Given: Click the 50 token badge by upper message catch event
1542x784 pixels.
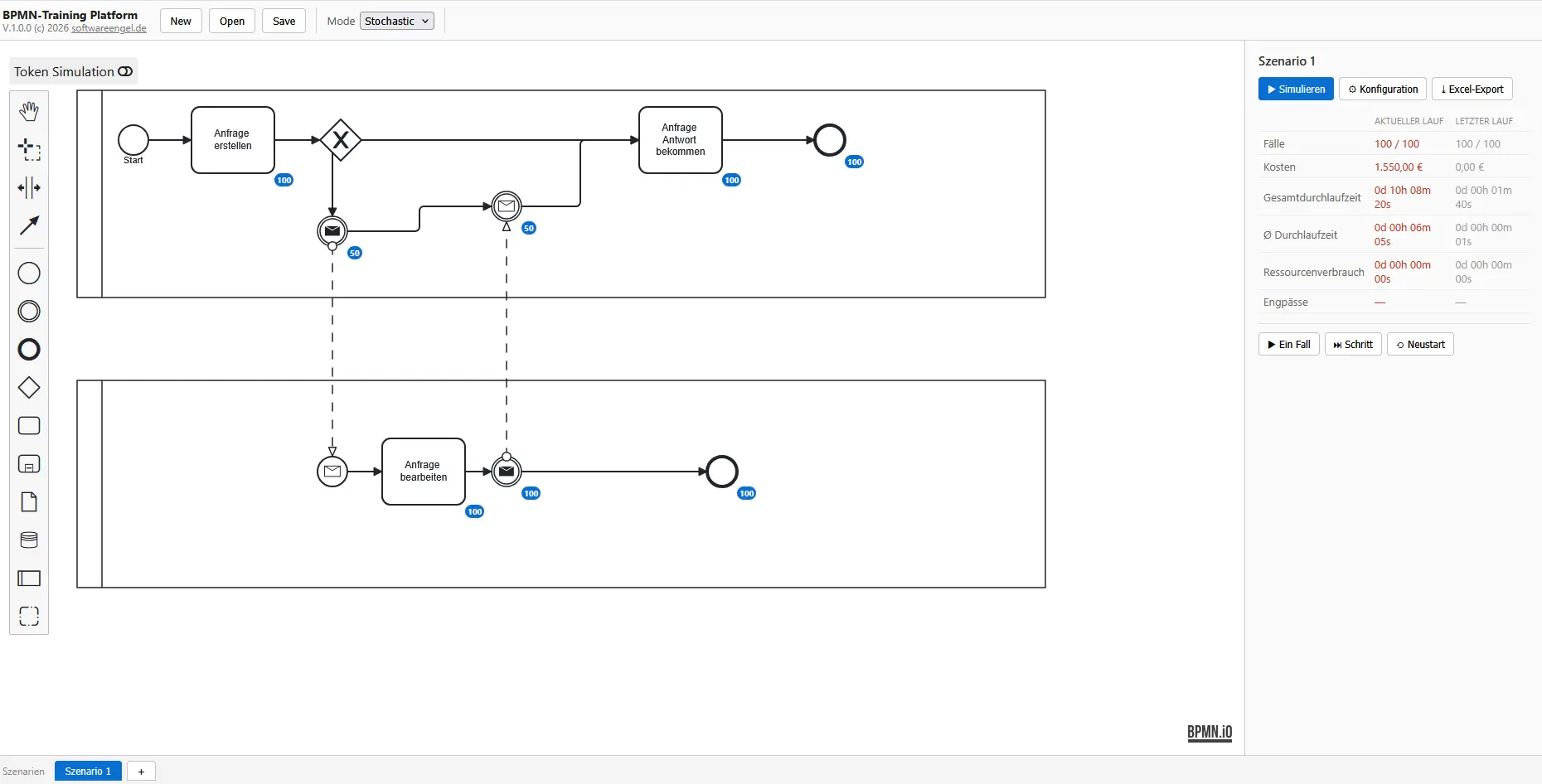Looking at the screenshot, I should [529, 228].
